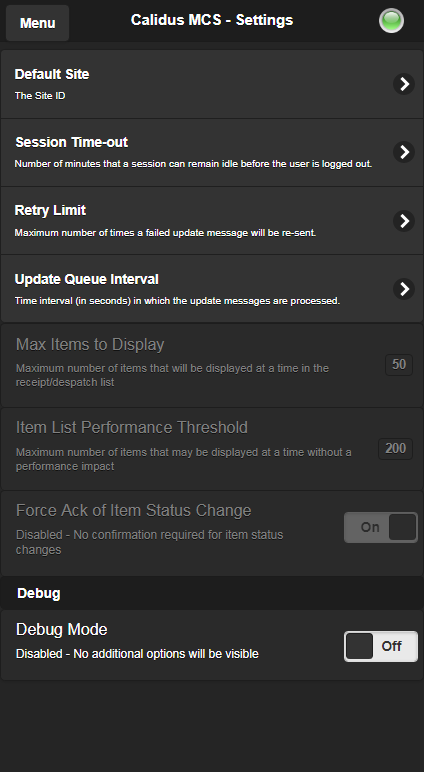Viewport: 424px width, 772px height.
Task: Tap the Update Queue Interval chevron arrow
Action: pyautogui.click(x=404, y=289)
